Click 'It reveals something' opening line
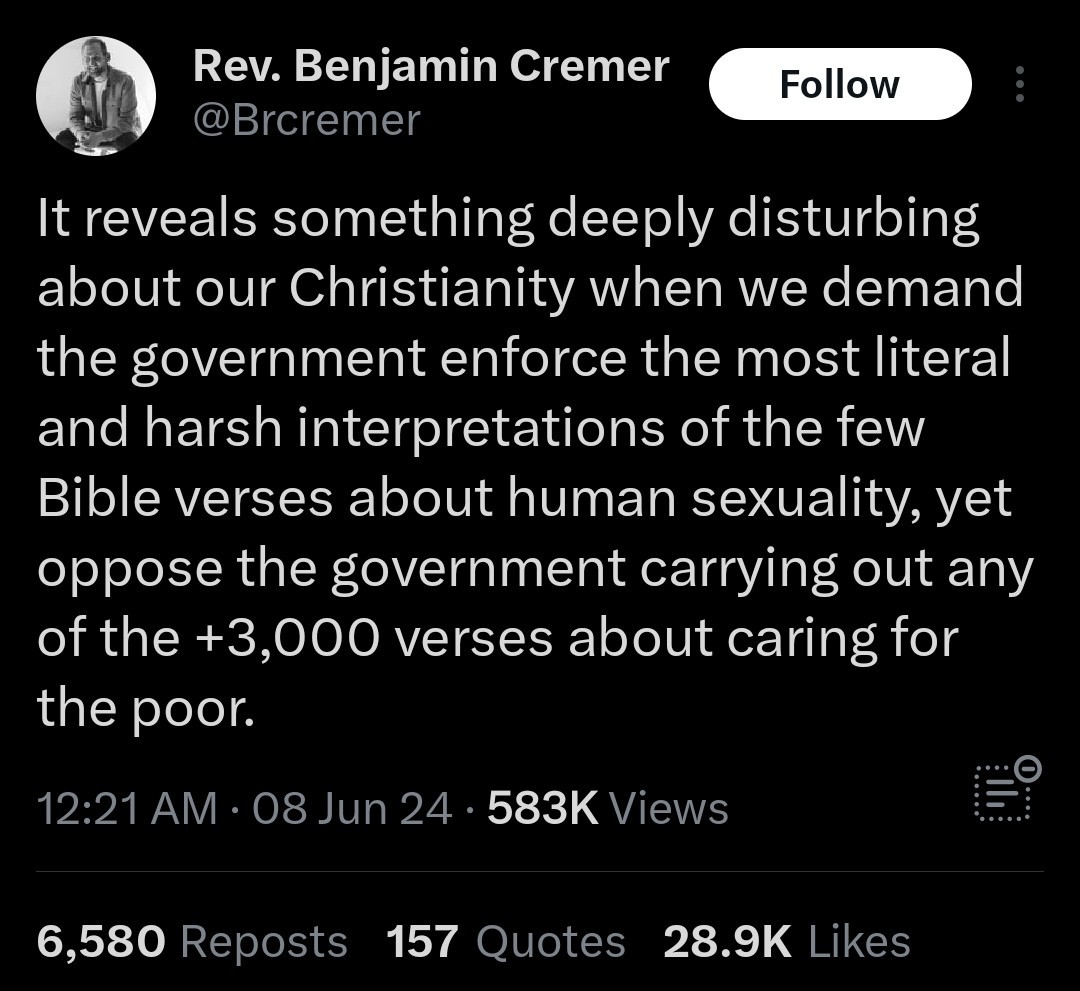The height and width of the screenshot is (991, 1080). coord(286,218)
